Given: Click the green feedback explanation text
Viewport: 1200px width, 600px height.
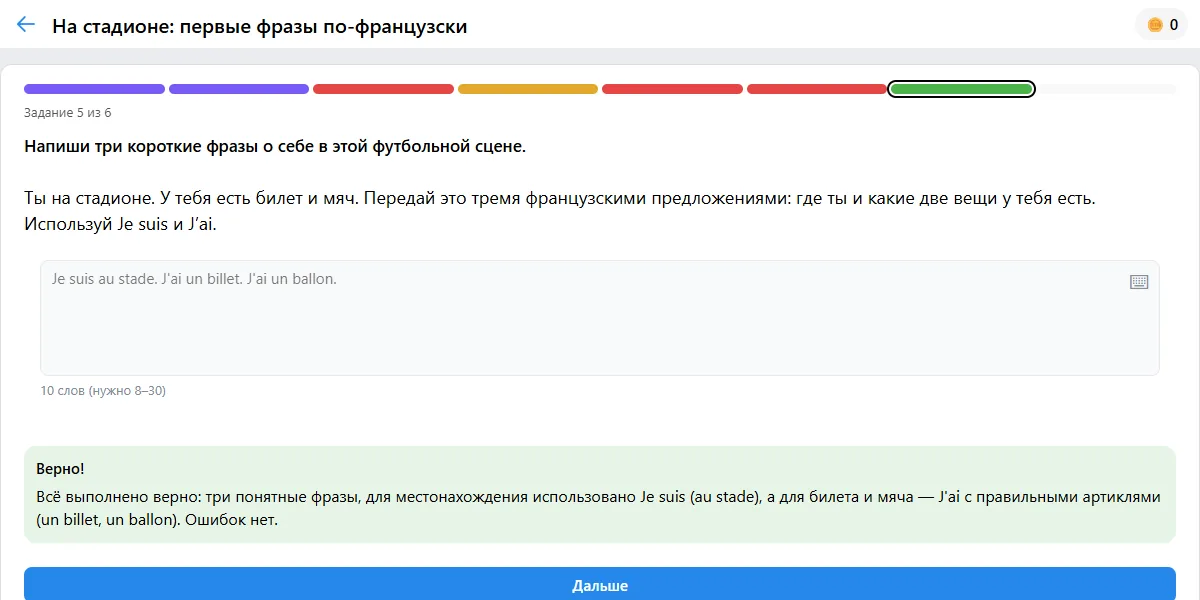Looking at the screenshot, I should pos(599,508).
